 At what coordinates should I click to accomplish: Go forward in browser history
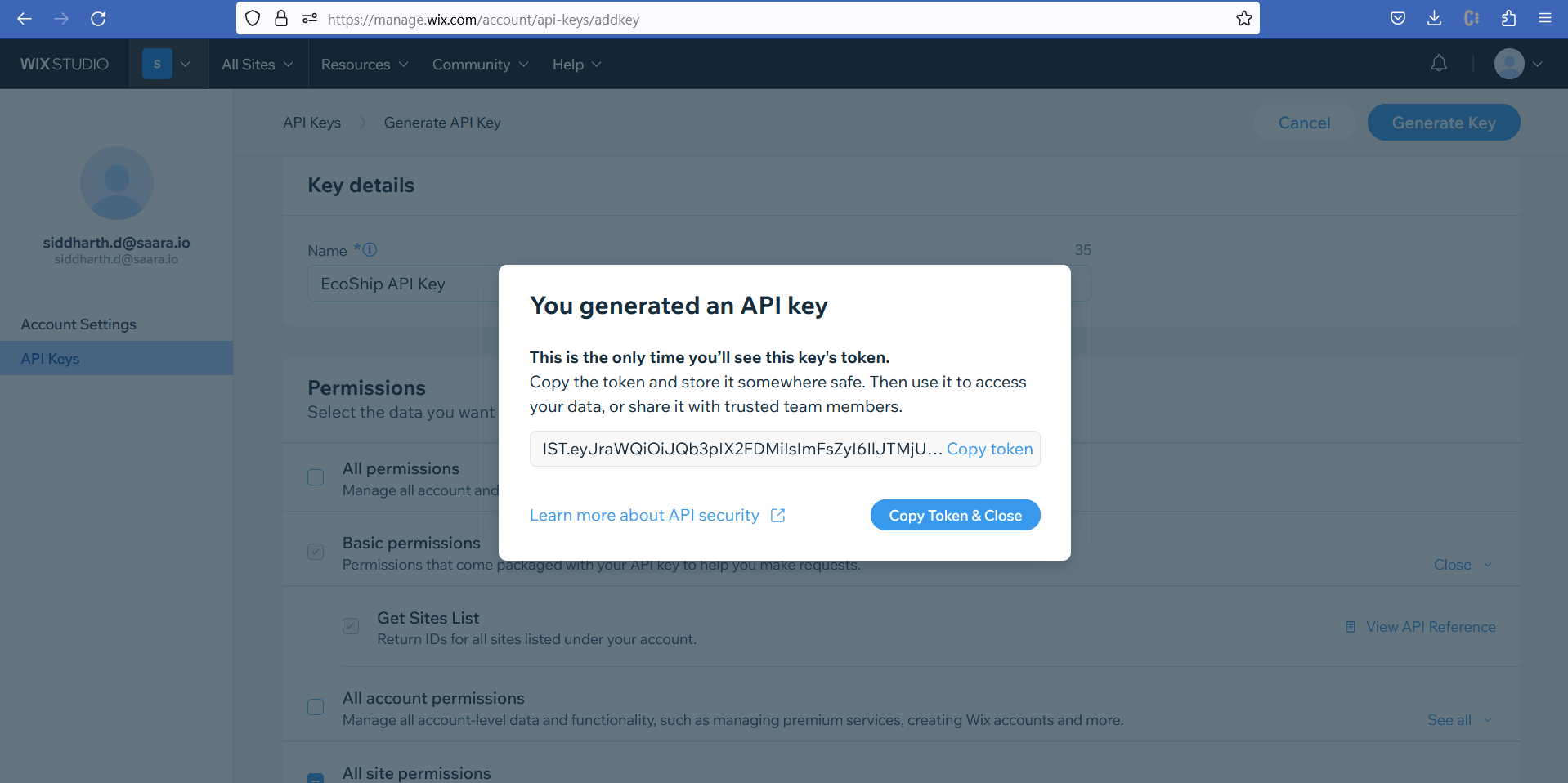[61, 18]
